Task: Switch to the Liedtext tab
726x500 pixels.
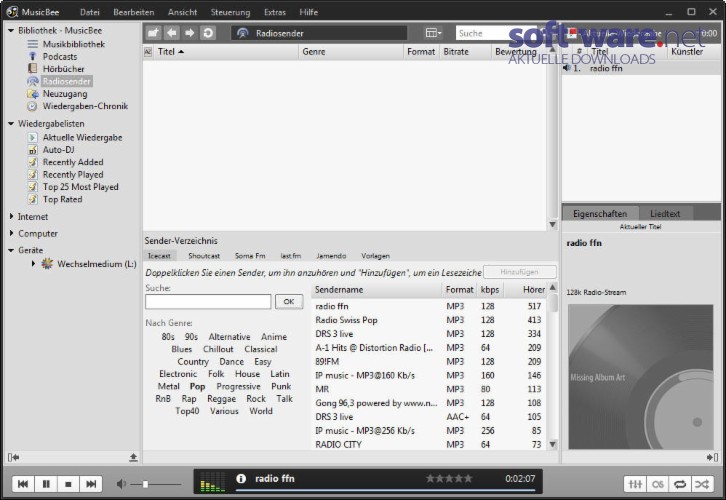Action: (665, 214)
